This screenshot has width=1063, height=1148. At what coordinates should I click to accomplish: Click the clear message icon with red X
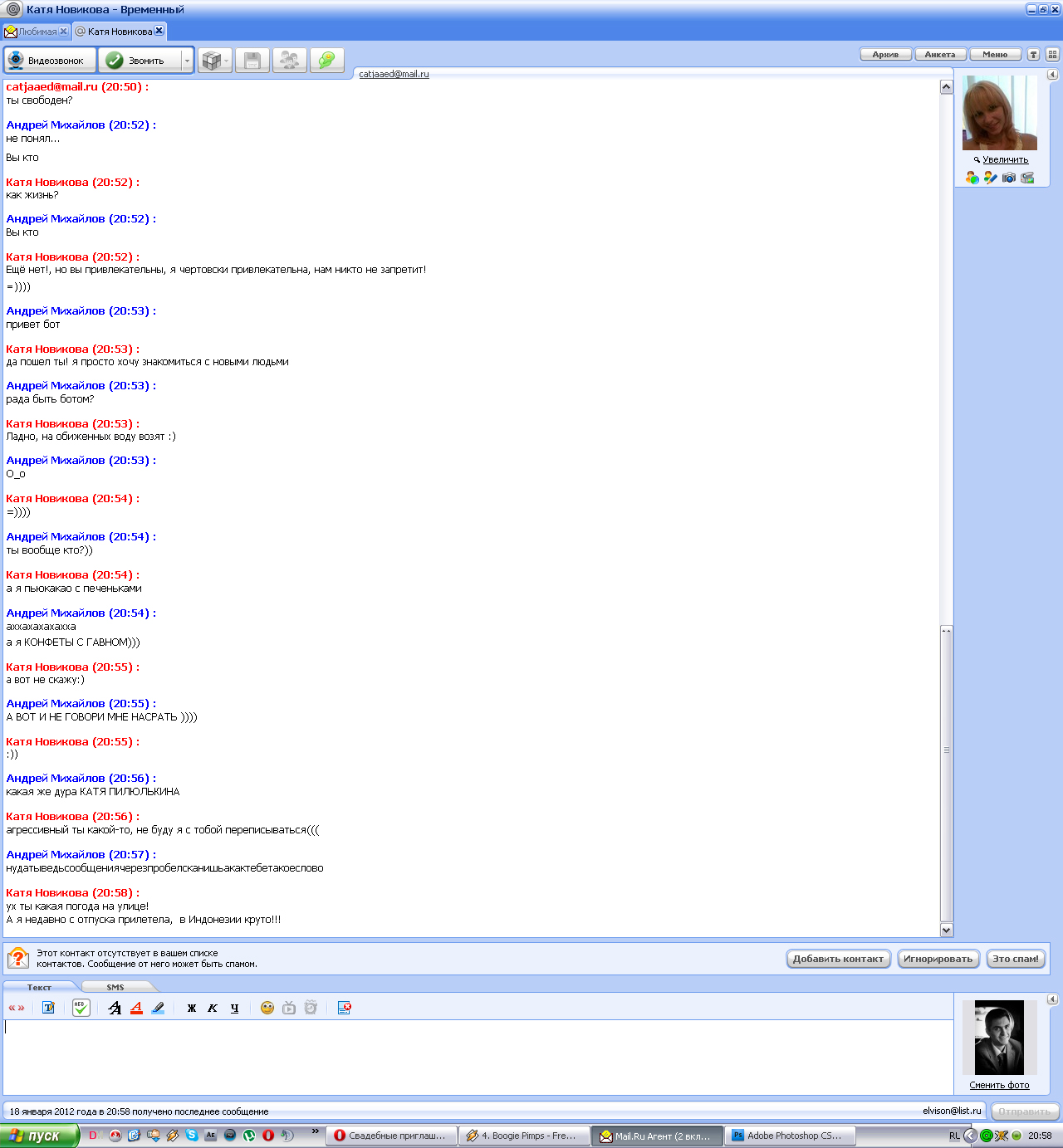coord(344,1008)
